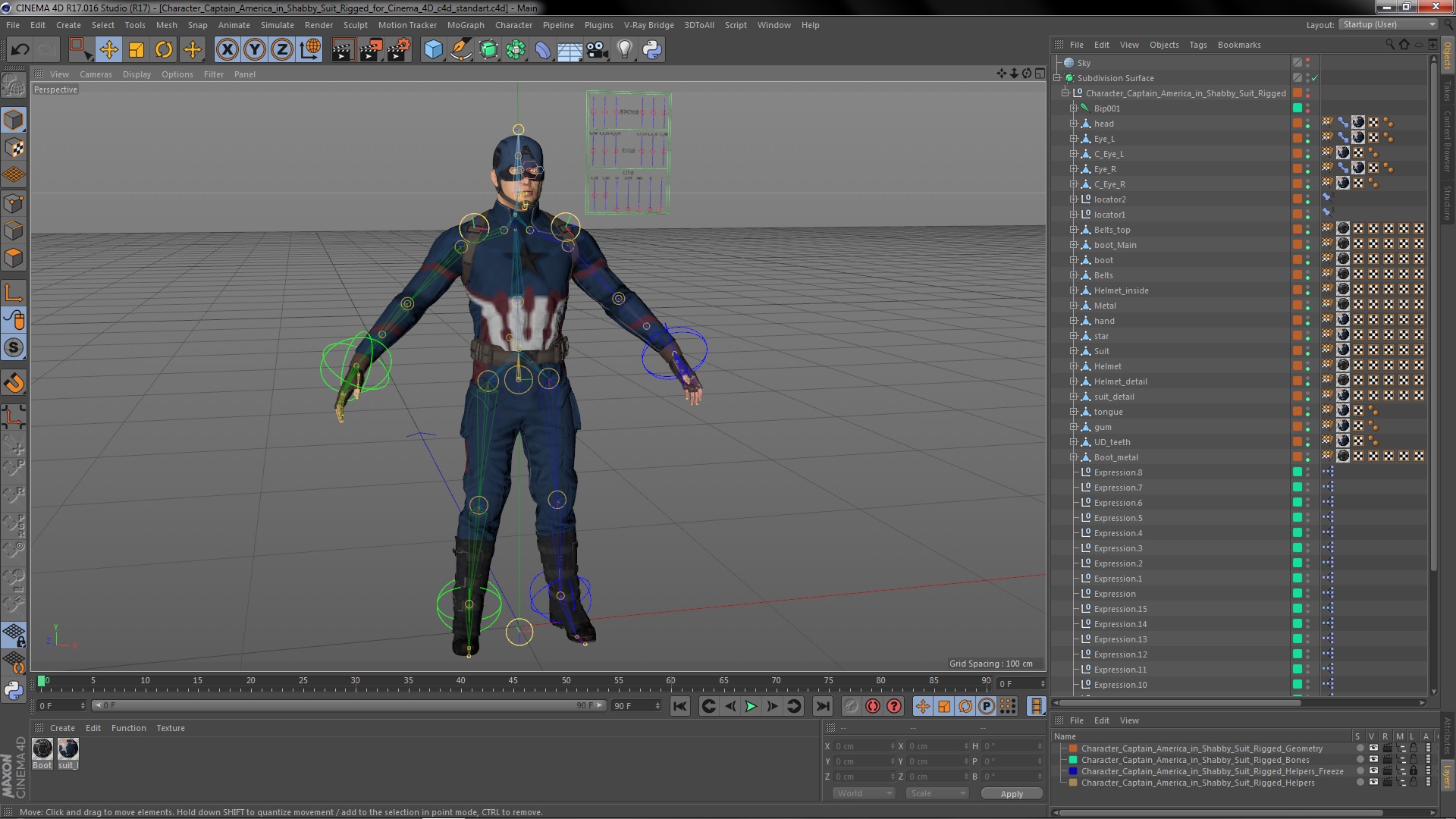Play animation forward

[x=751, y=706]
